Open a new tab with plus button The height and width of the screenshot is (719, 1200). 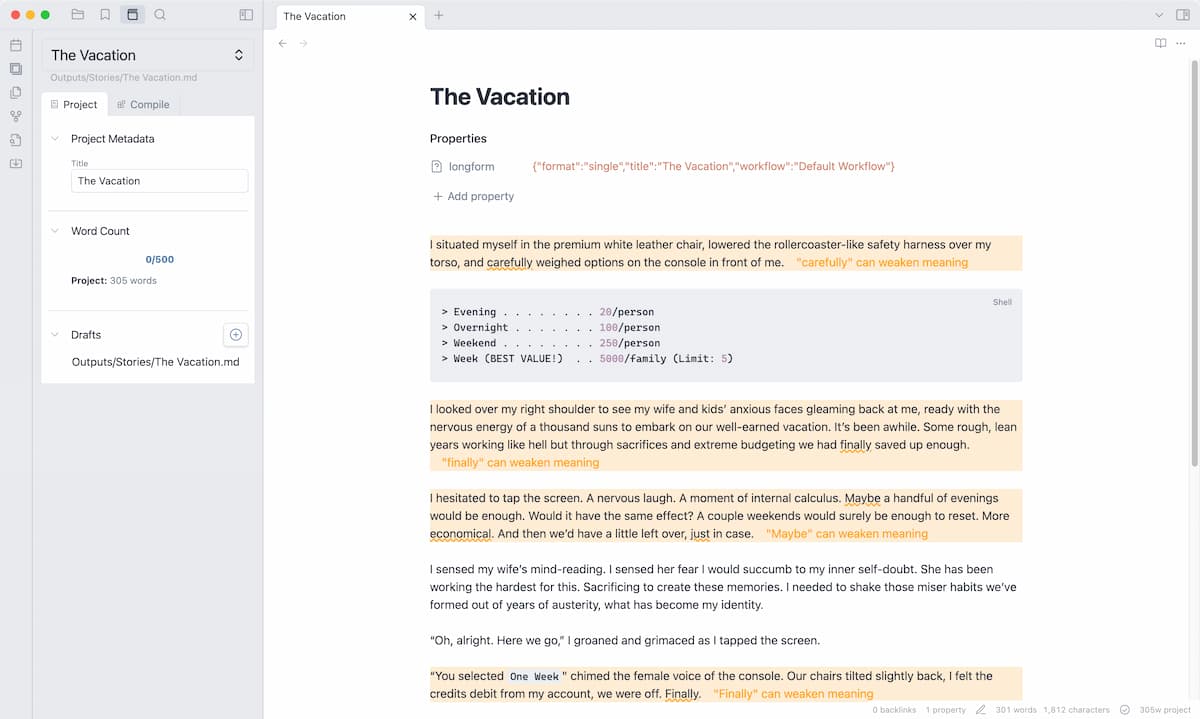[439, 15]
